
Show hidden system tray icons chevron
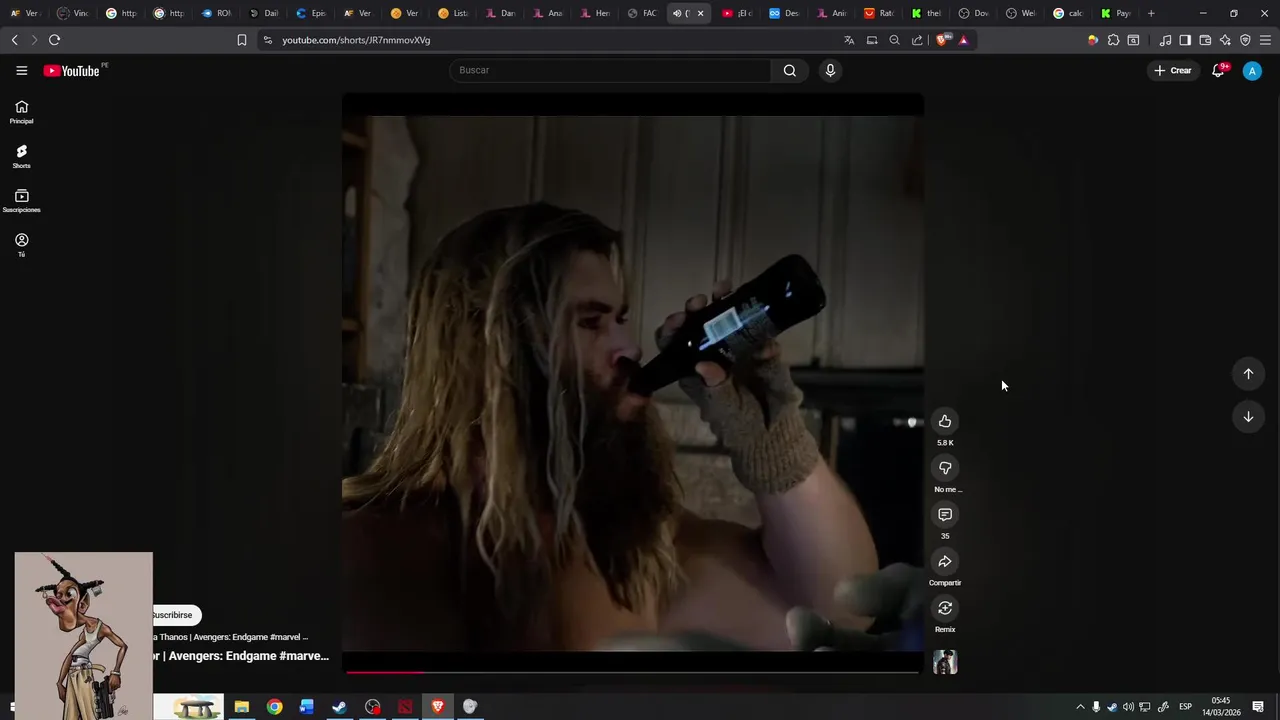tap(1080, 707)
